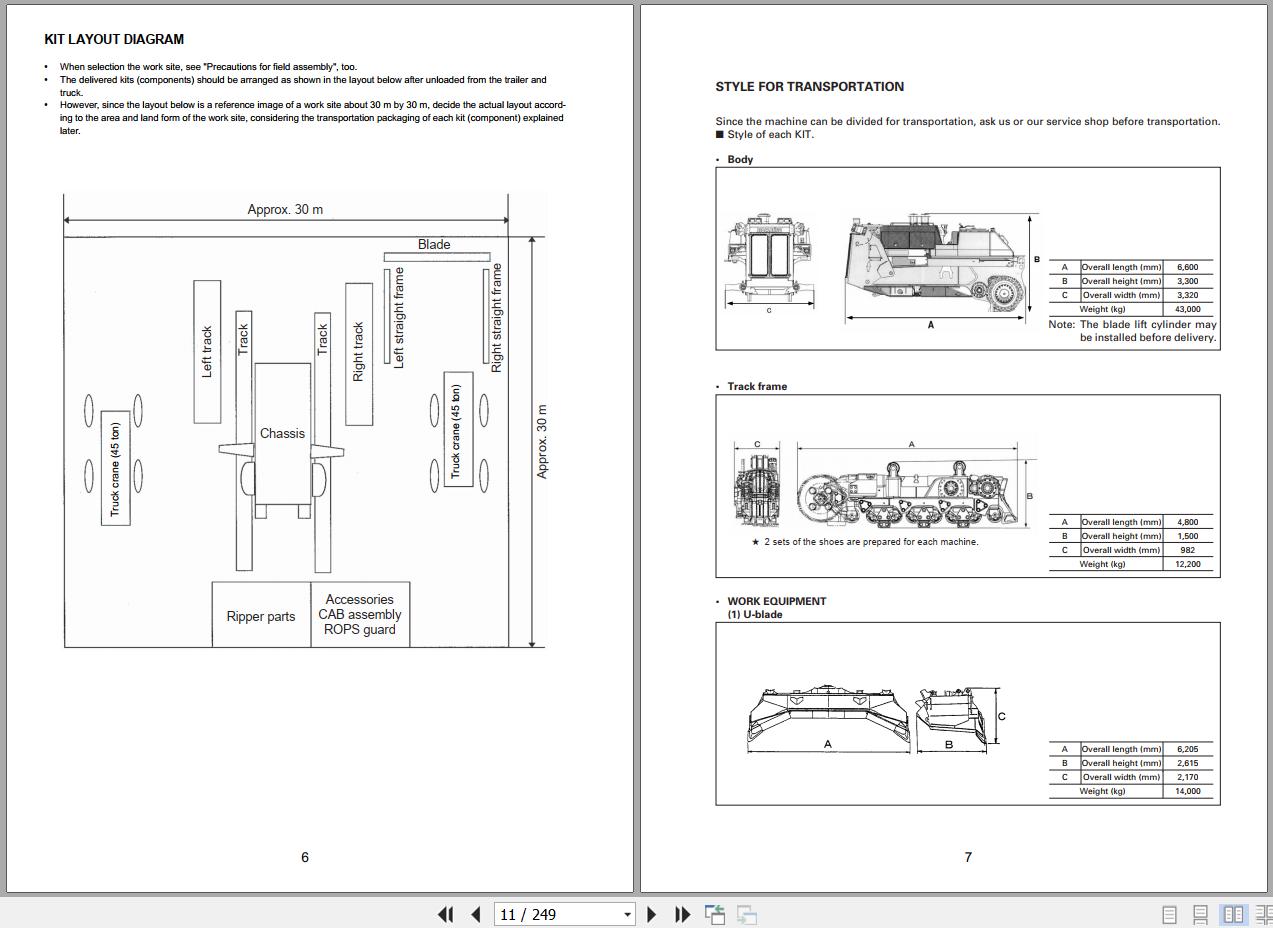Image resolution: width=1273 pixels, height=928 pixels.
Task: Enable continuous scrolling page layout
Action: pyautogui.click(x=1200, y=914)
